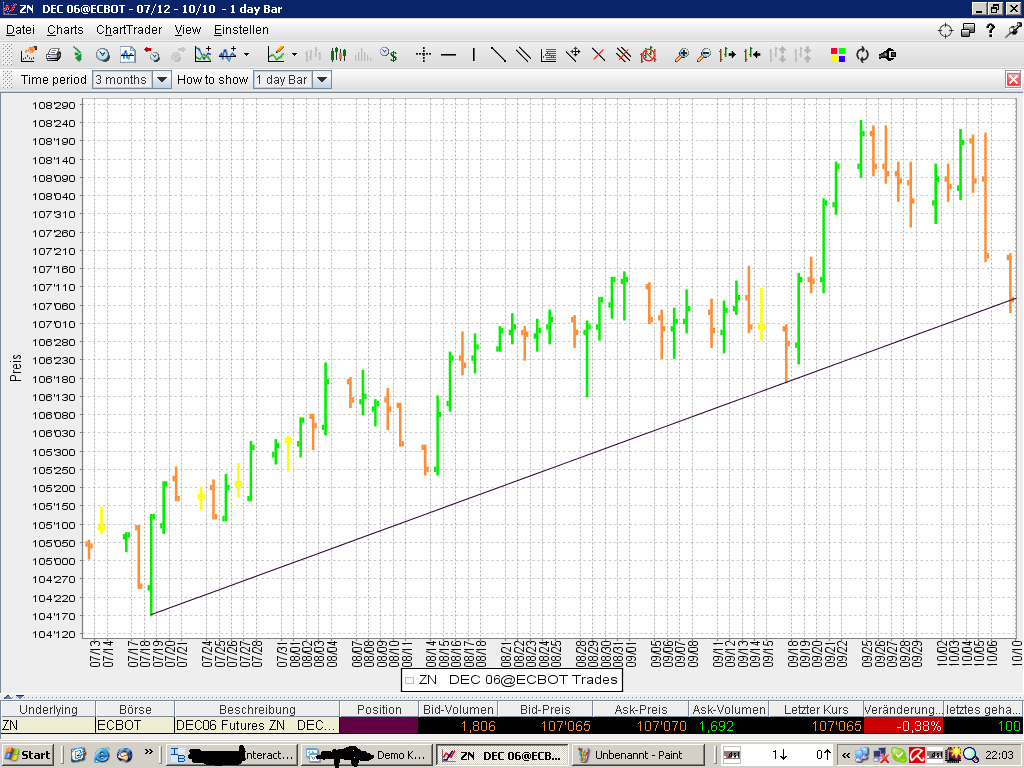Click the red X remove-line icon
Image resolution: width=1024 pixels, height=768 pixels.
599,55
